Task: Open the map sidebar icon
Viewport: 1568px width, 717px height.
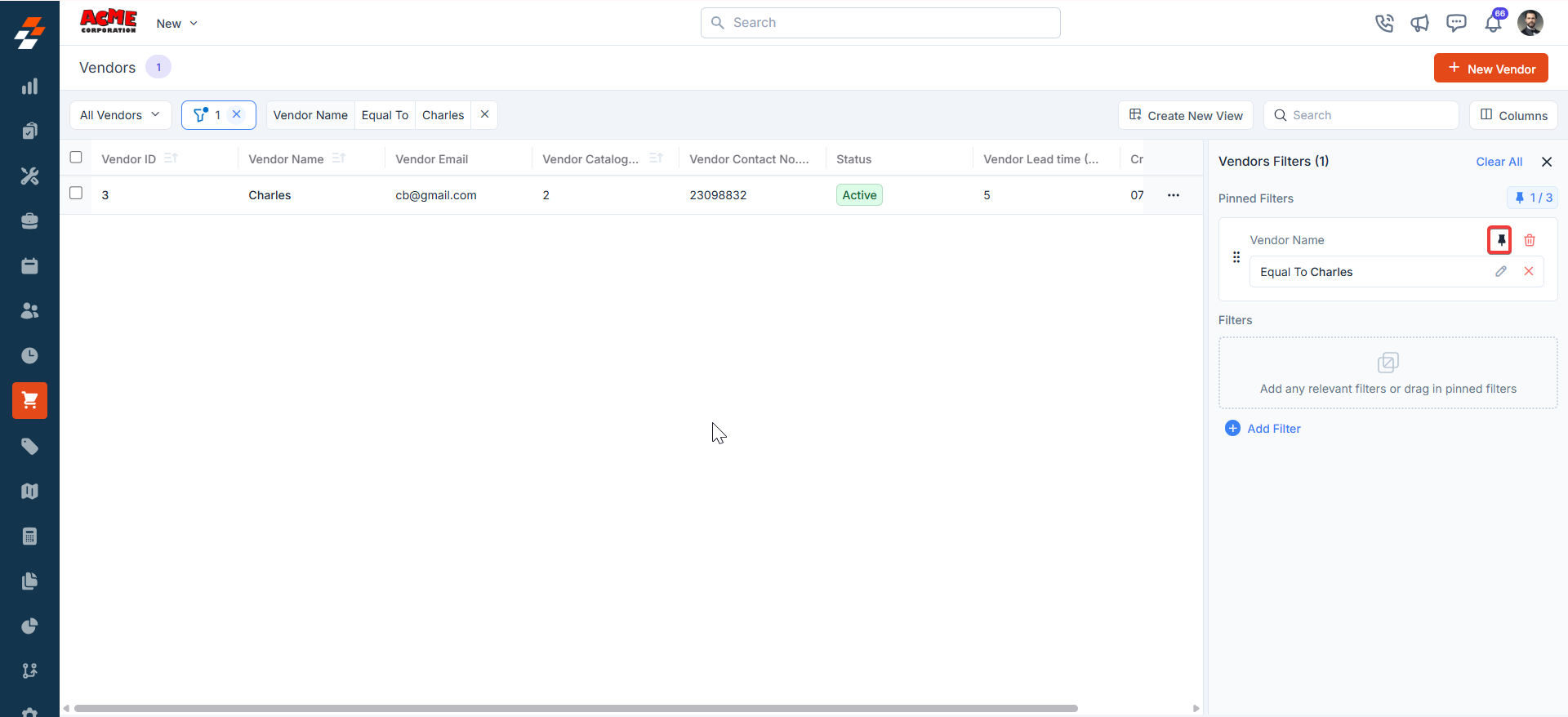Action: pyautogui.click(x=29, y=491)
